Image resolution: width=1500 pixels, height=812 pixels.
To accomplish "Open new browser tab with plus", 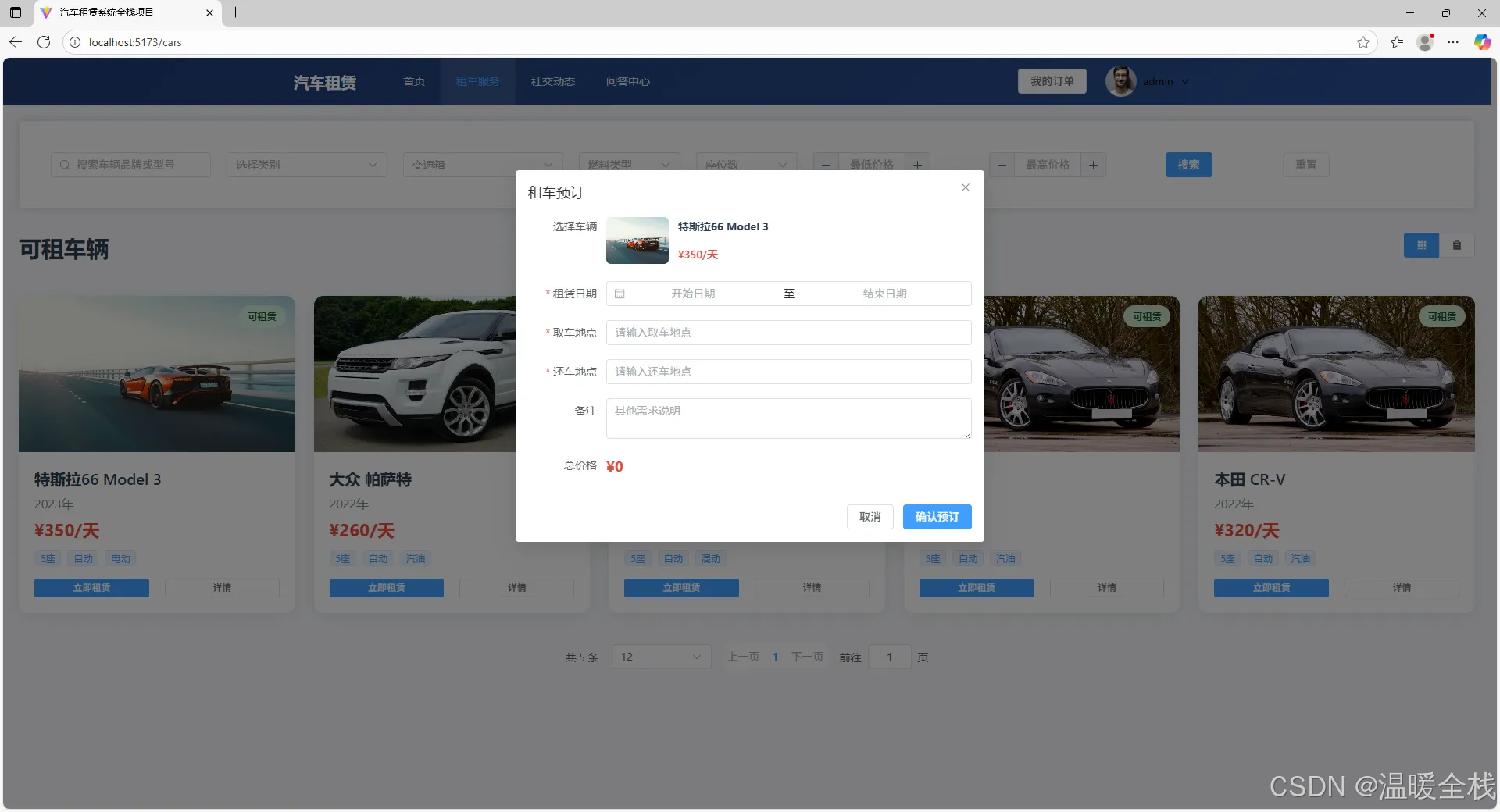I will click(x=235, y=12).
